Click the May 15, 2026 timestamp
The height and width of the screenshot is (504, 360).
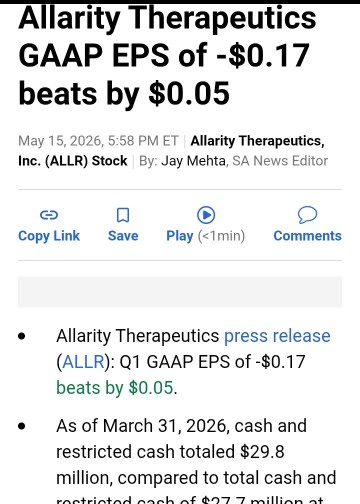click(x=98, y=141)
